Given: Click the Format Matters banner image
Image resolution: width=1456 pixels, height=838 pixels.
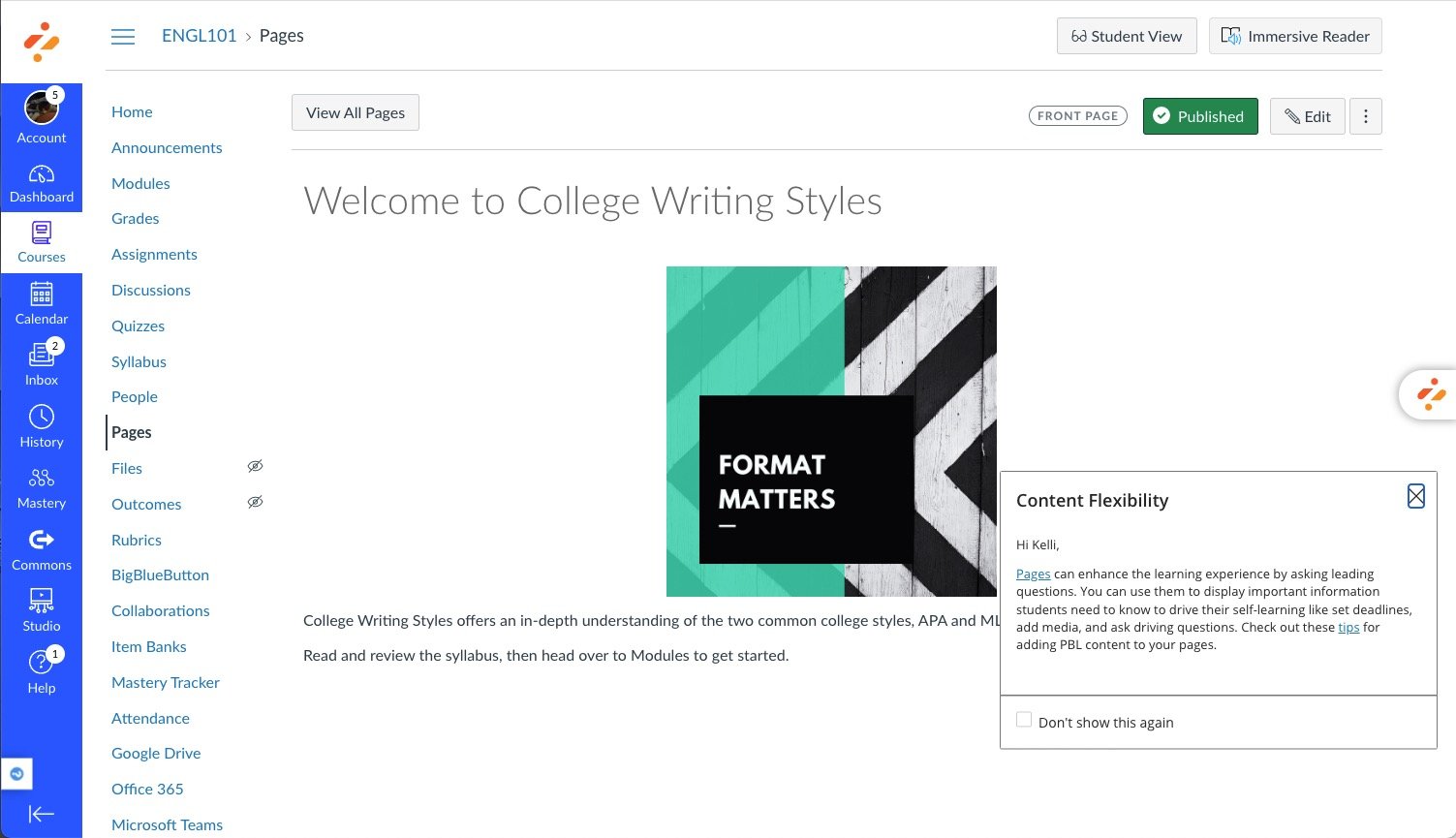Looking at the screenshot, I should click(831, 431).
